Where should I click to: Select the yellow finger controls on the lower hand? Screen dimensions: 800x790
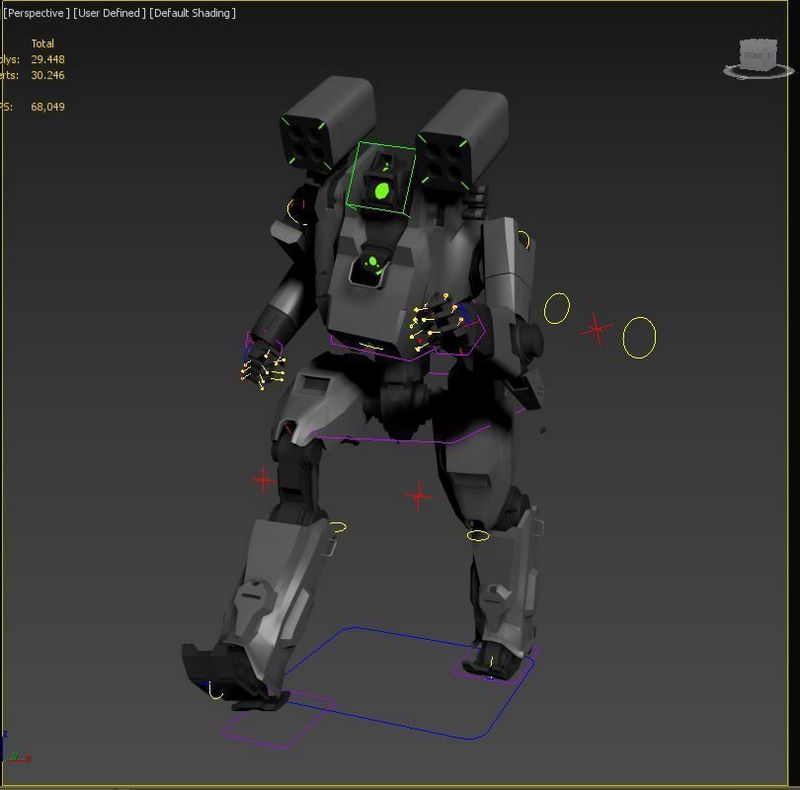click(x=262, y=370)
